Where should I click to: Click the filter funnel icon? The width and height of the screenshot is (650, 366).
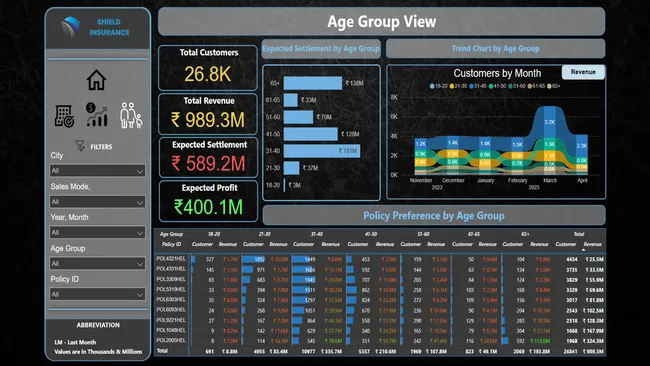(80, 146)
